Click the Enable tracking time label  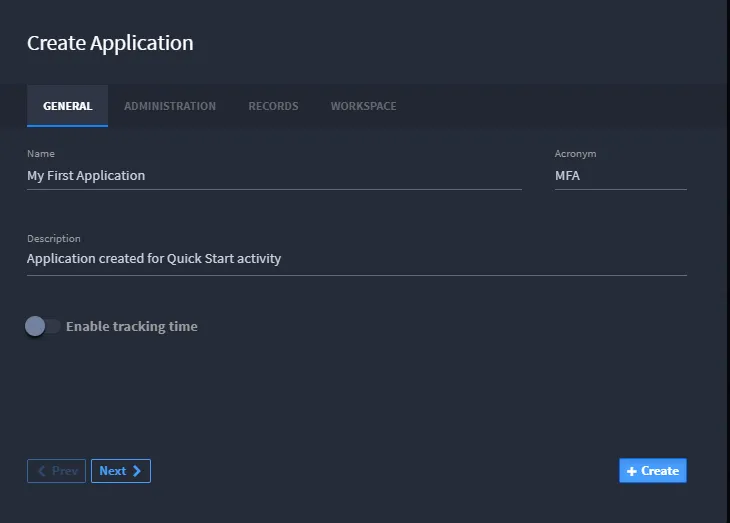pos(132,326)
